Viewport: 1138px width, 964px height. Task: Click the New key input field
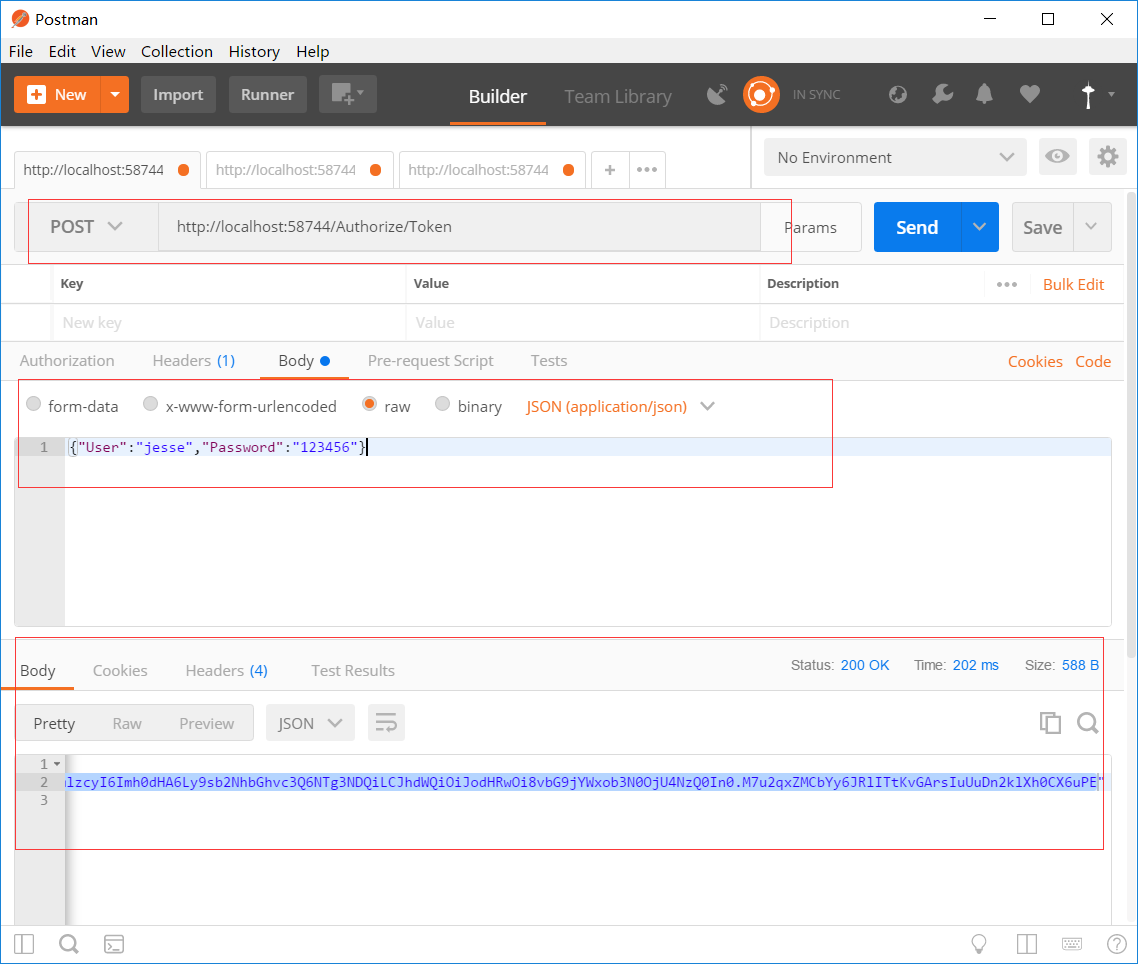(x=228, y=322)
